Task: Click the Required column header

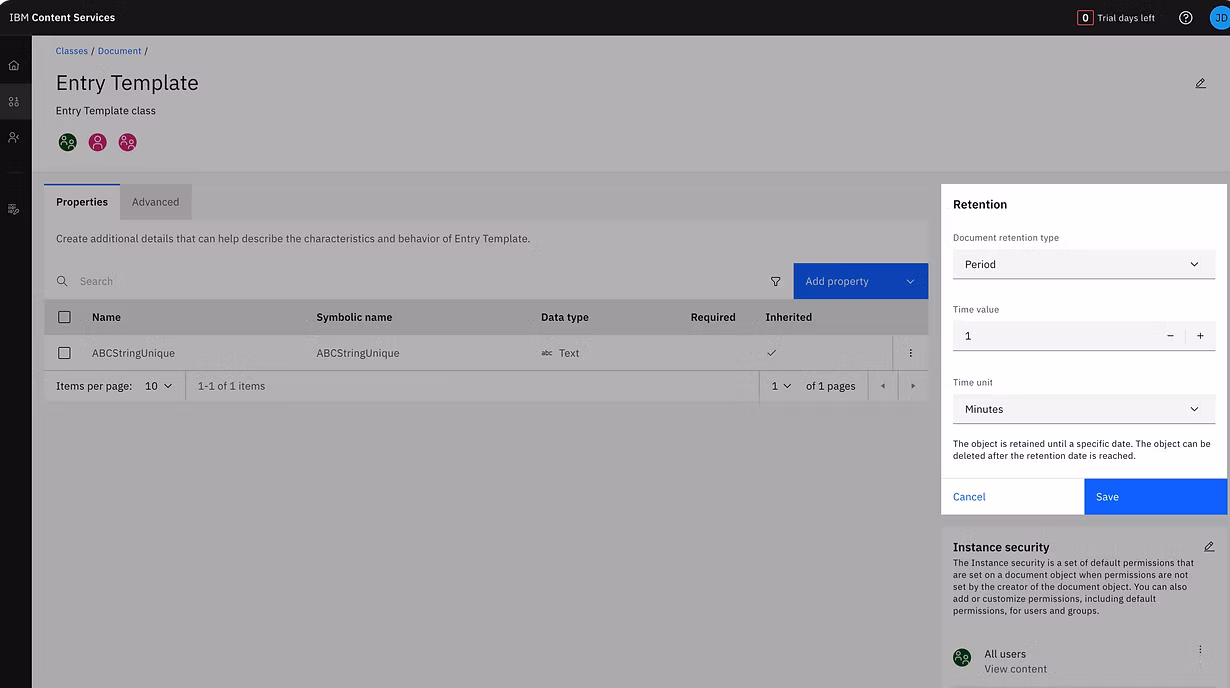Action: pyautogui.click(x=713, y=317)
